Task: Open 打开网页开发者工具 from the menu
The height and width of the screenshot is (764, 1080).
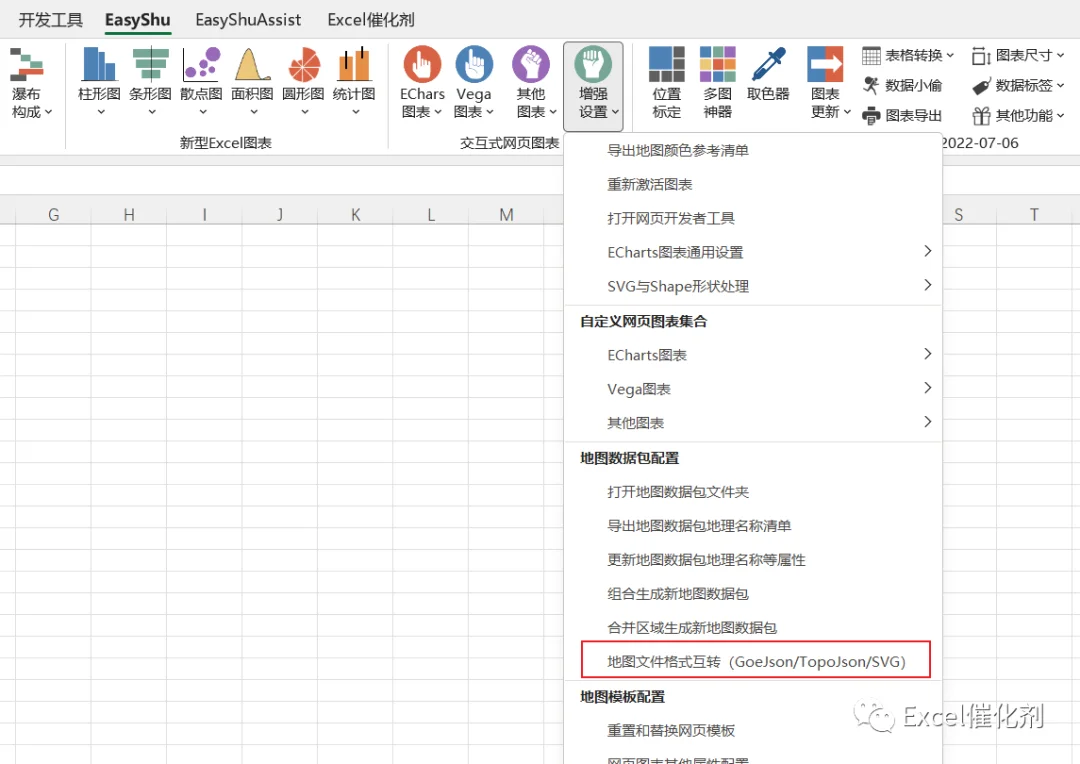Action: coord(753,218)
